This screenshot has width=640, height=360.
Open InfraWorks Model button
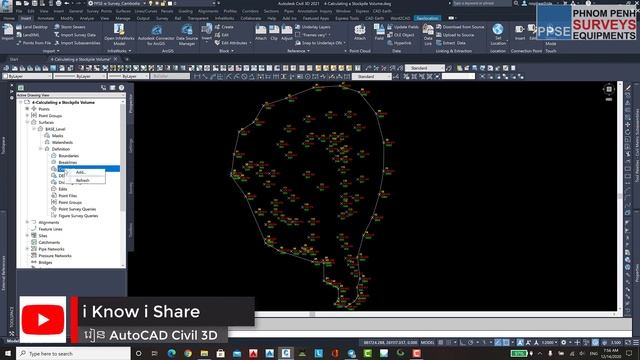(119, 34)
